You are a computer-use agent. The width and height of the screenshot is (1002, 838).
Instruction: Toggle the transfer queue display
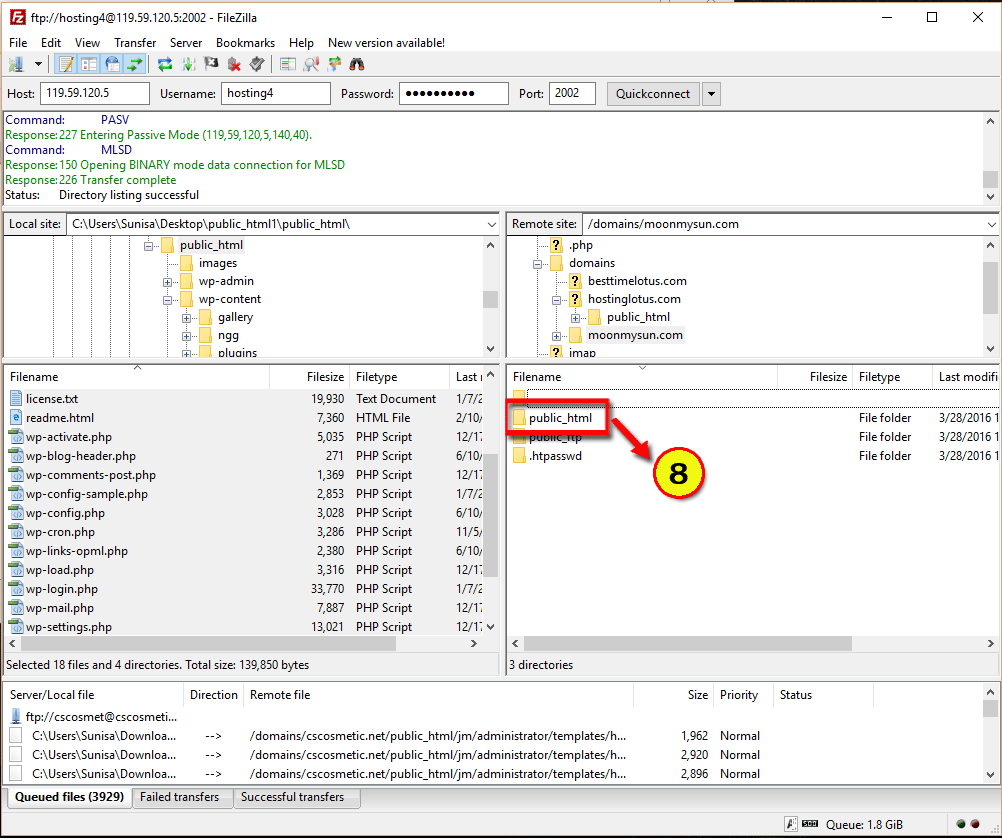pos(135,64)
